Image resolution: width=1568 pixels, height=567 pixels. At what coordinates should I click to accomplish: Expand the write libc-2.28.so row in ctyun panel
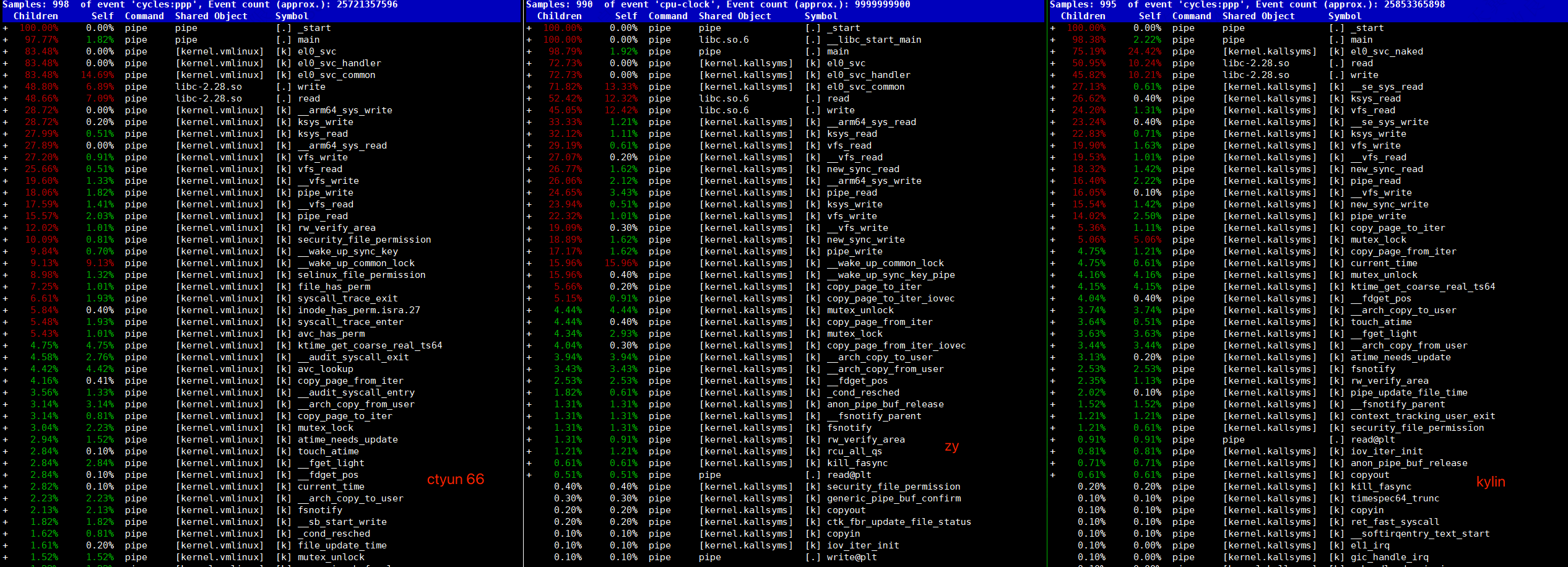[x=5, y=86]
